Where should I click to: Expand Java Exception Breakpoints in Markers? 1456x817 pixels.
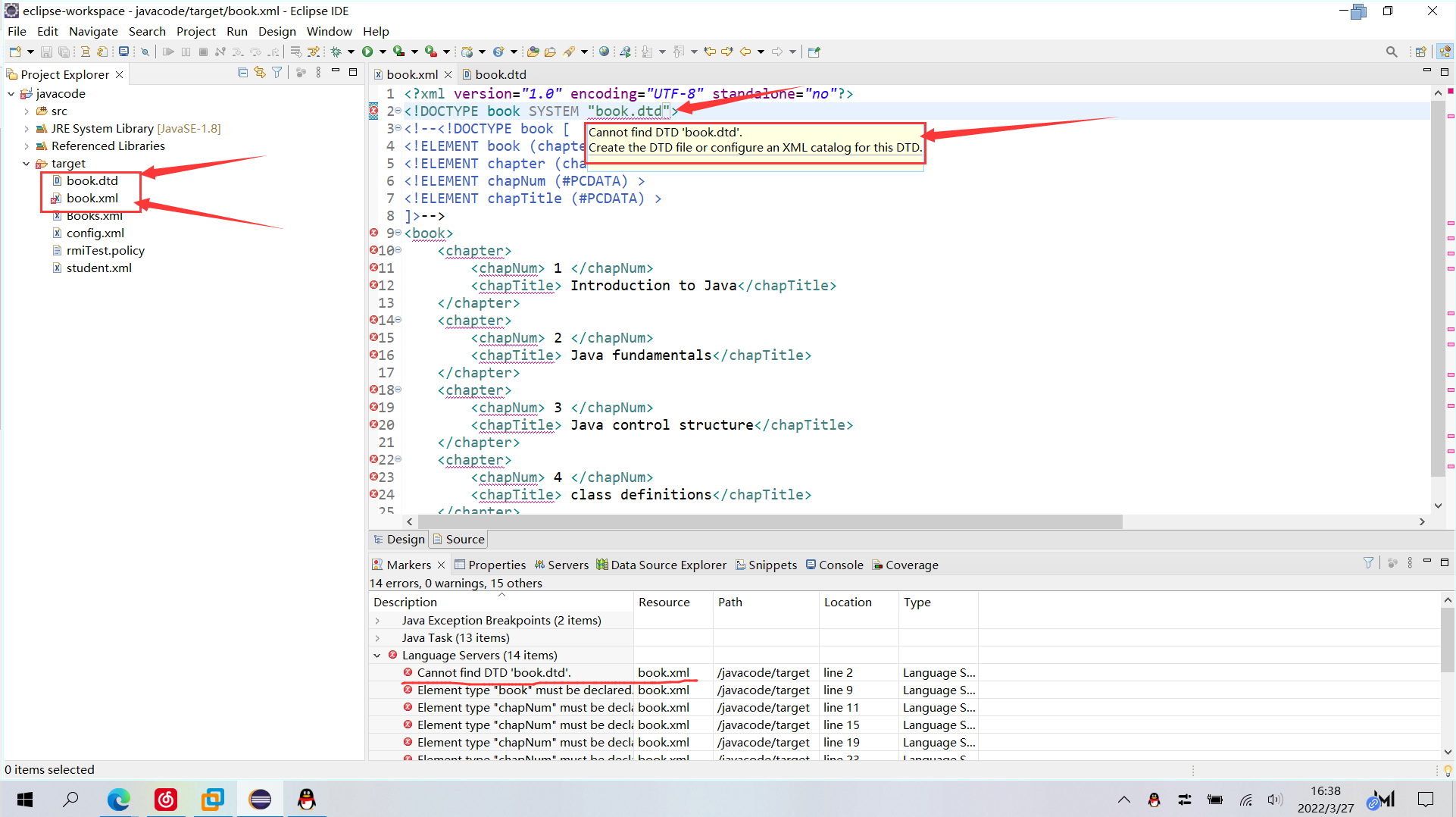[x=377, y=620]
